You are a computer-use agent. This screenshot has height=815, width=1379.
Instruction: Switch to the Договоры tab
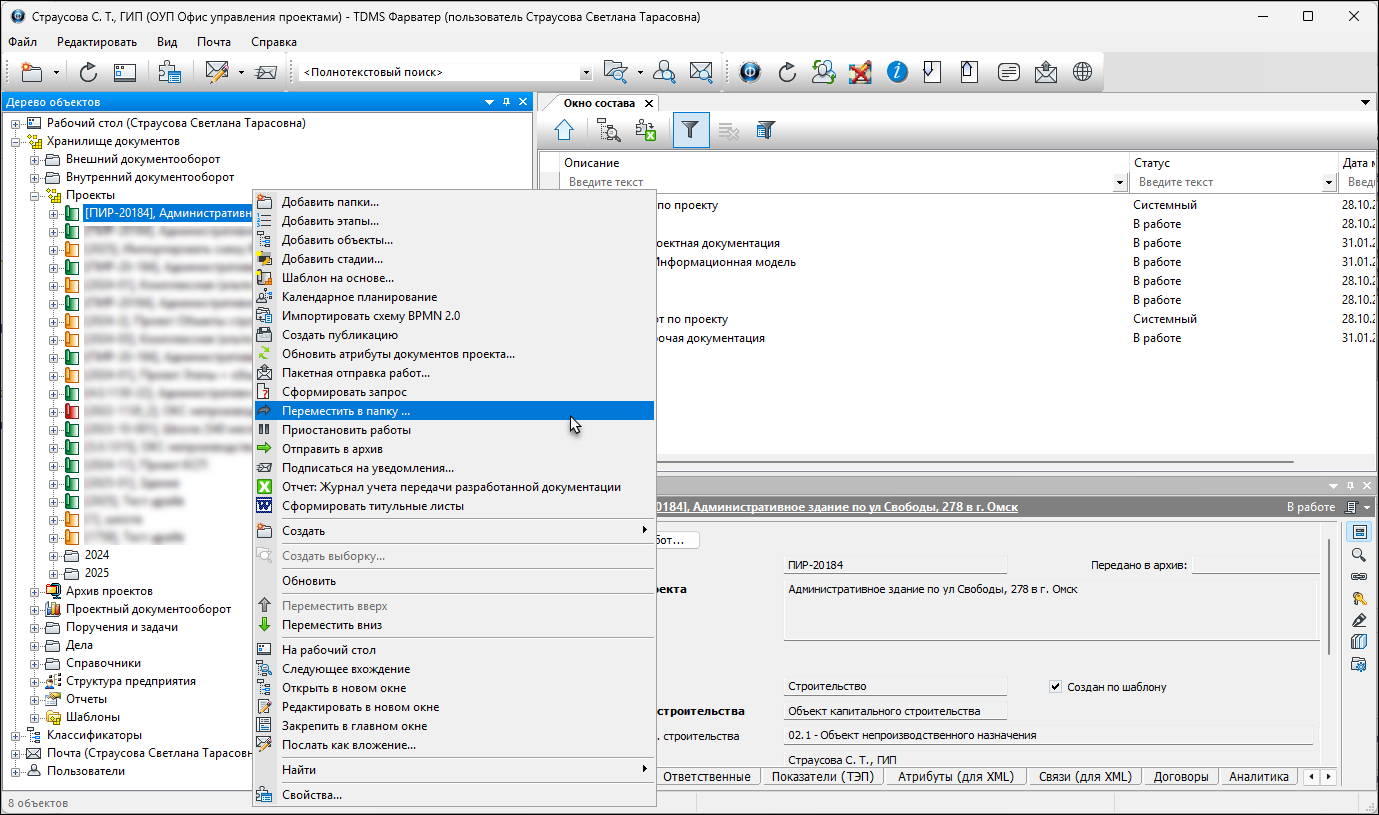(1180, 777)
